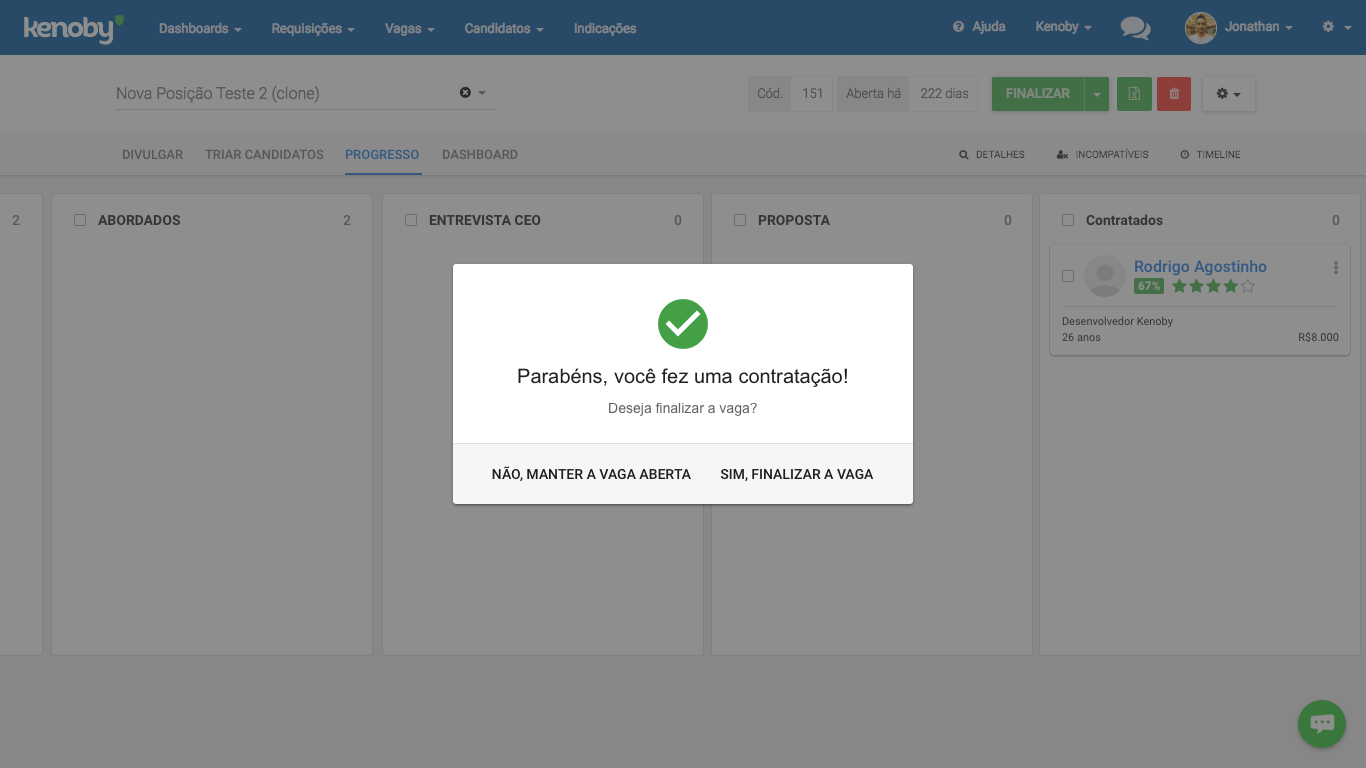Open the Dashboards dropdown menu

200,28
